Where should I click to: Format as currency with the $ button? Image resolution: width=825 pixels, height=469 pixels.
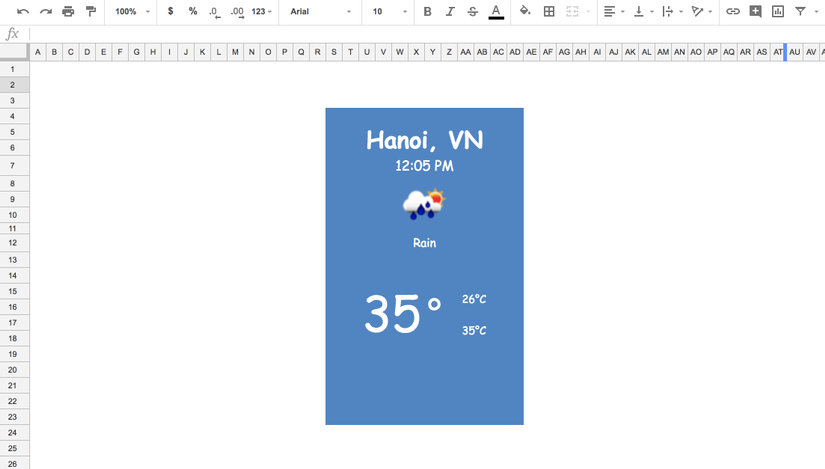[x=171, y=12]
